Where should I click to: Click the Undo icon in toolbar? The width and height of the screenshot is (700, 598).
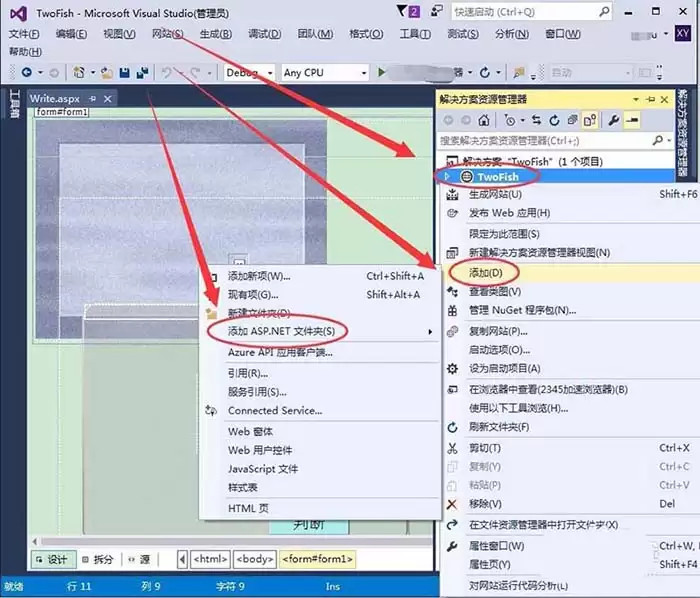167,73
